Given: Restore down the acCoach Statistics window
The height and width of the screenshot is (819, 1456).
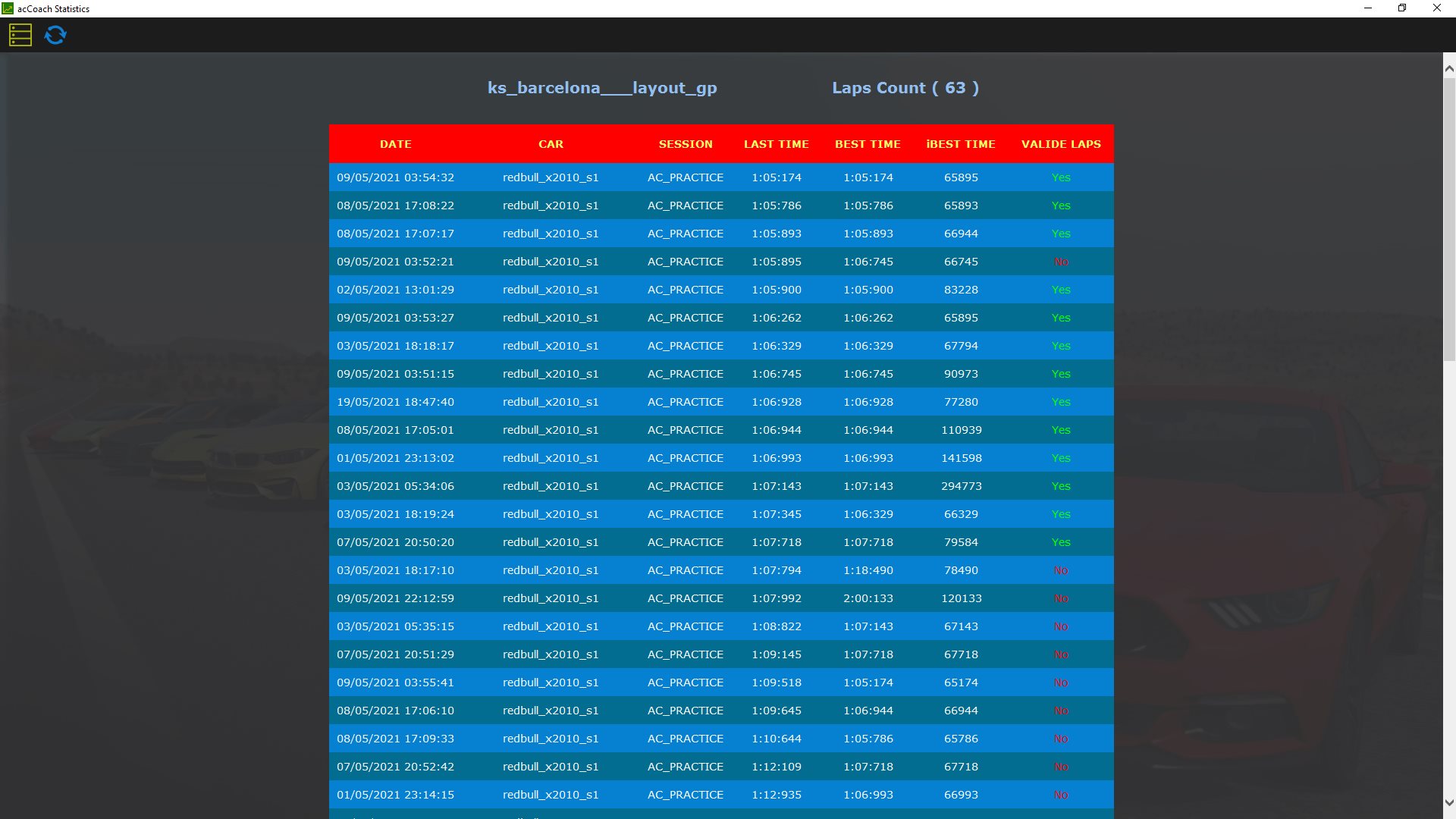Looking at the screenshot, I should coord(1402,8).
